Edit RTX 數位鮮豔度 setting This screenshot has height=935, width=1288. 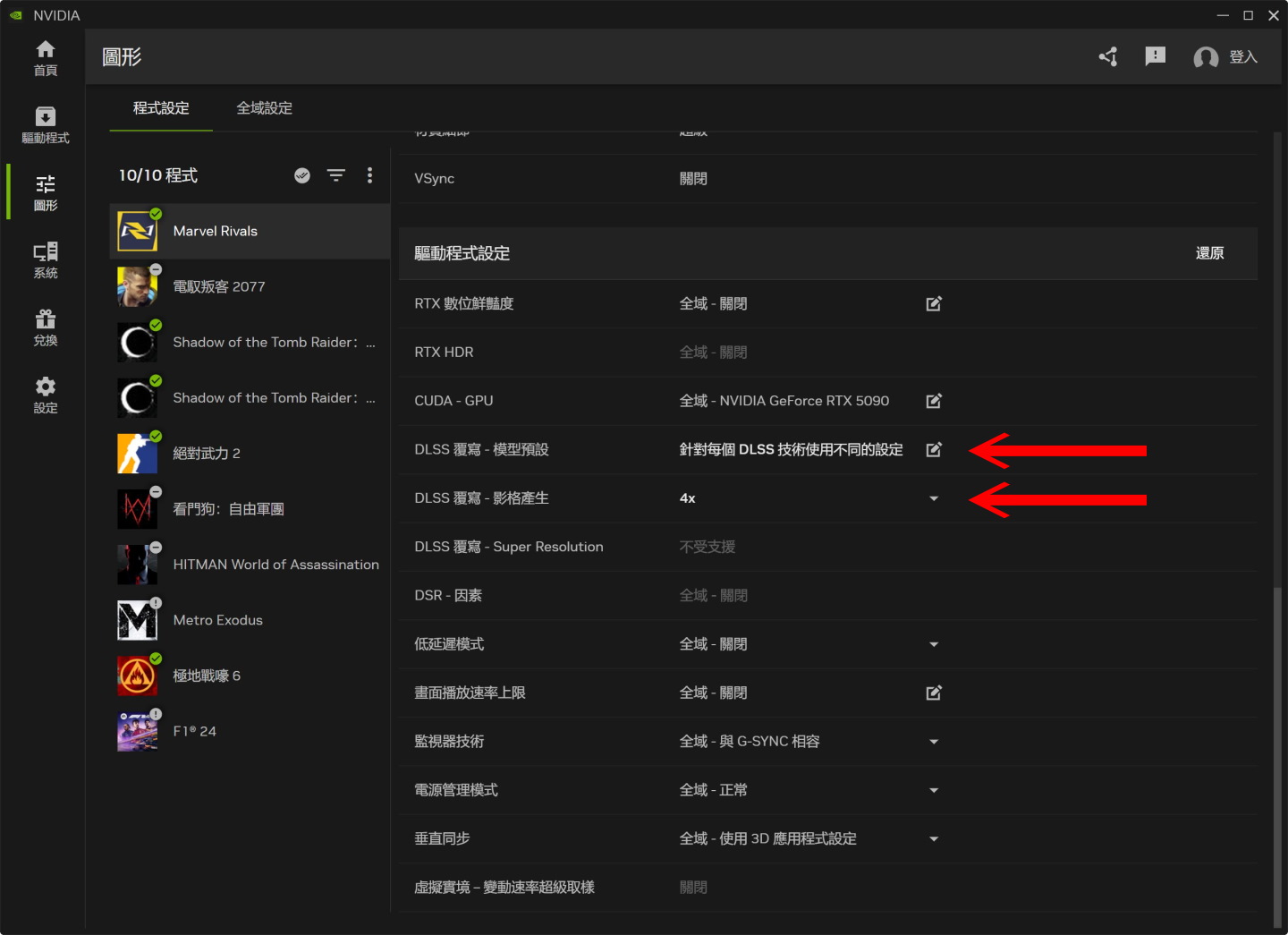(934, 304)
